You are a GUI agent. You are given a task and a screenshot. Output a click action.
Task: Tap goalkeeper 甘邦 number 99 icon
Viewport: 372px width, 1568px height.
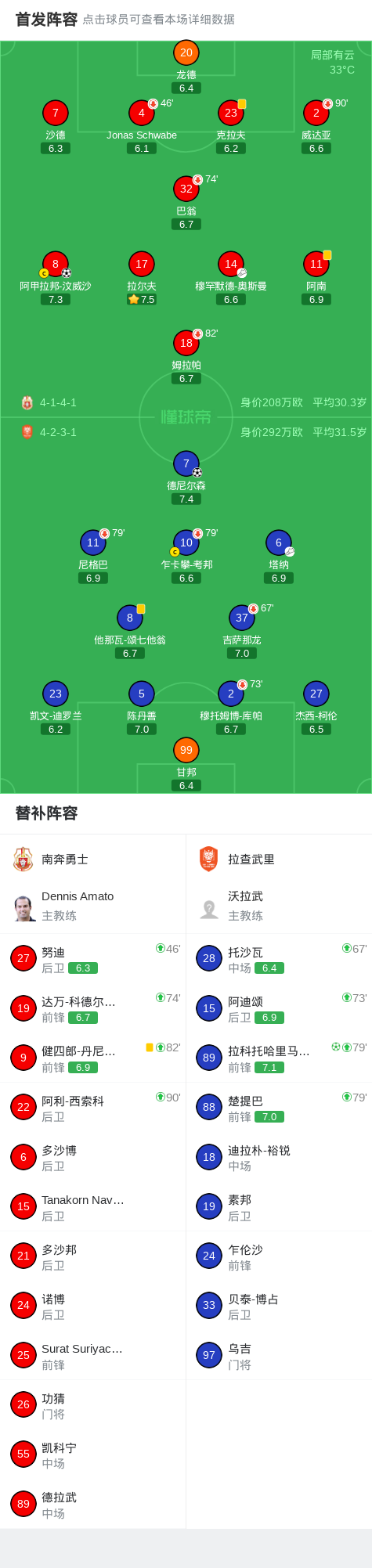tap(186, 750)
